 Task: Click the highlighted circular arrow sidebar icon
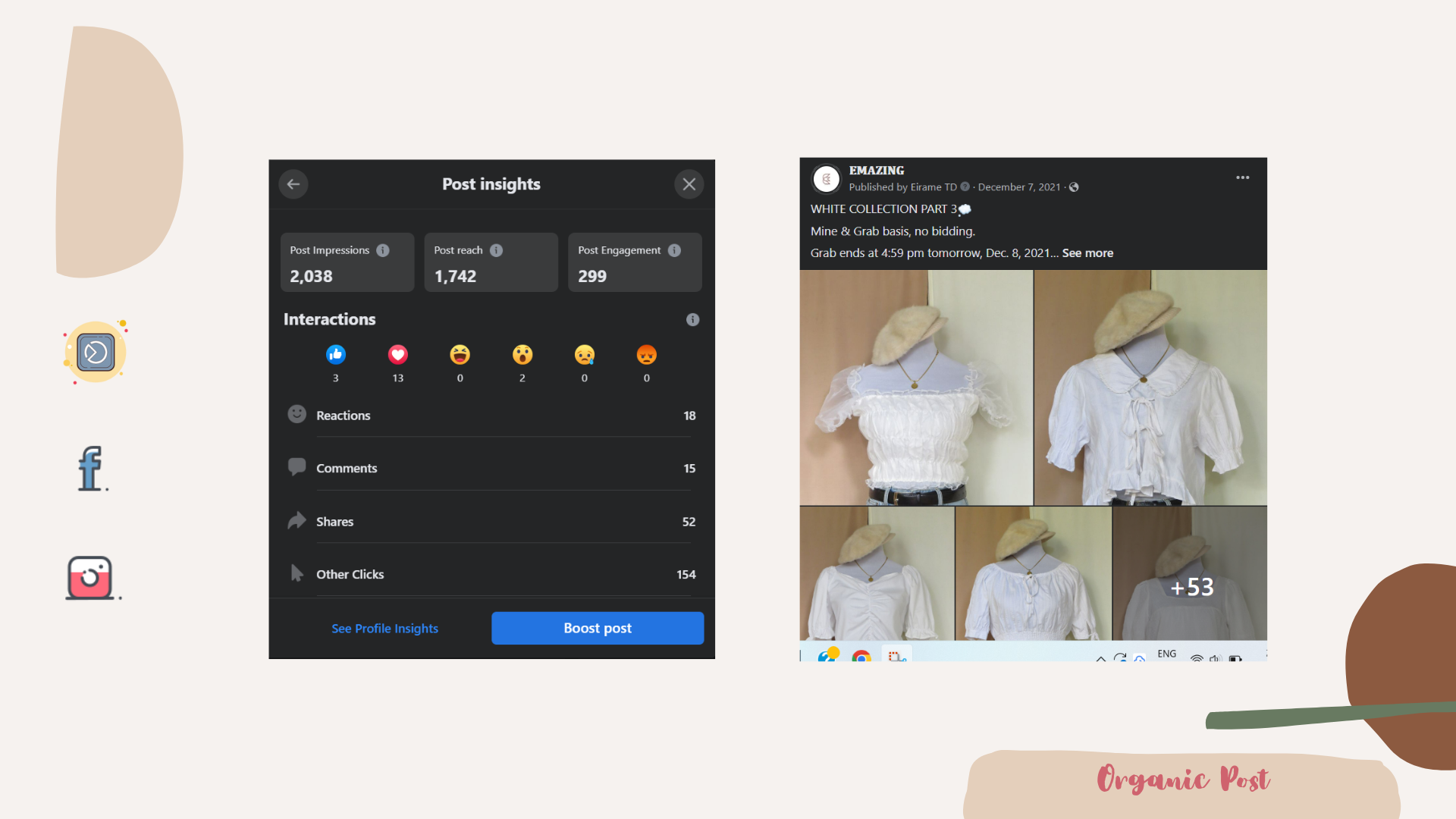[x=96, y=352]
